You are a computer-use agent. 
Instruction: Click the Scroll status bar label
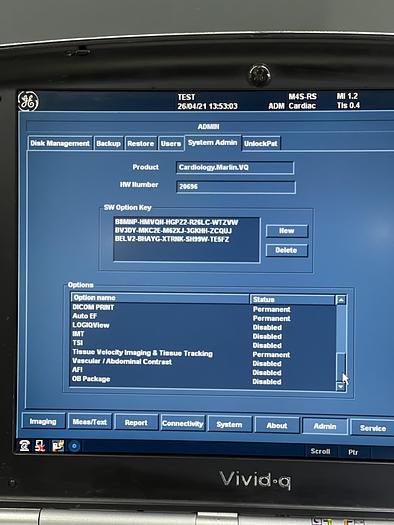(320, 451)
